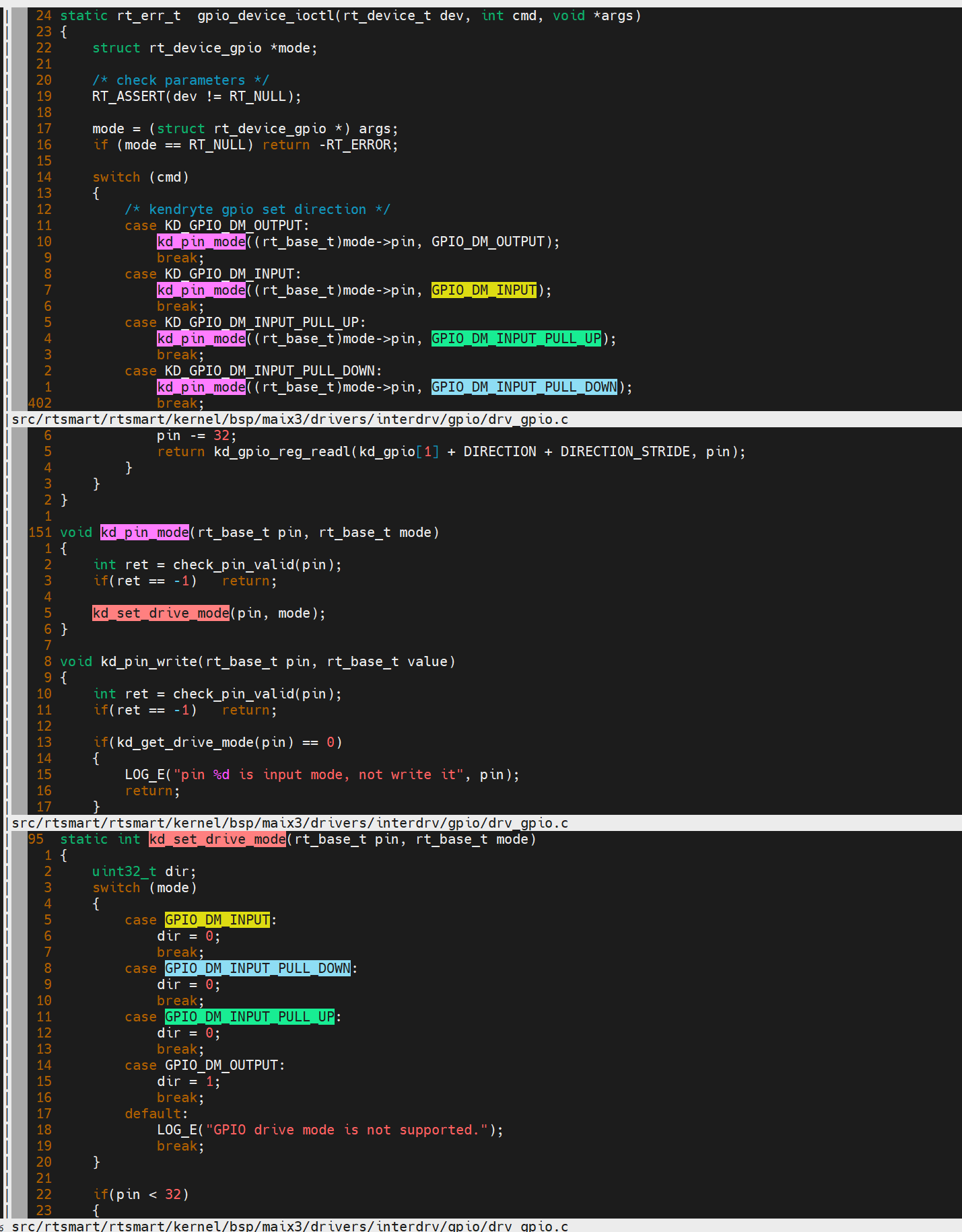
Task: Click 'GPIO drive mode is not supported.' string
Action: (347, 1130)
